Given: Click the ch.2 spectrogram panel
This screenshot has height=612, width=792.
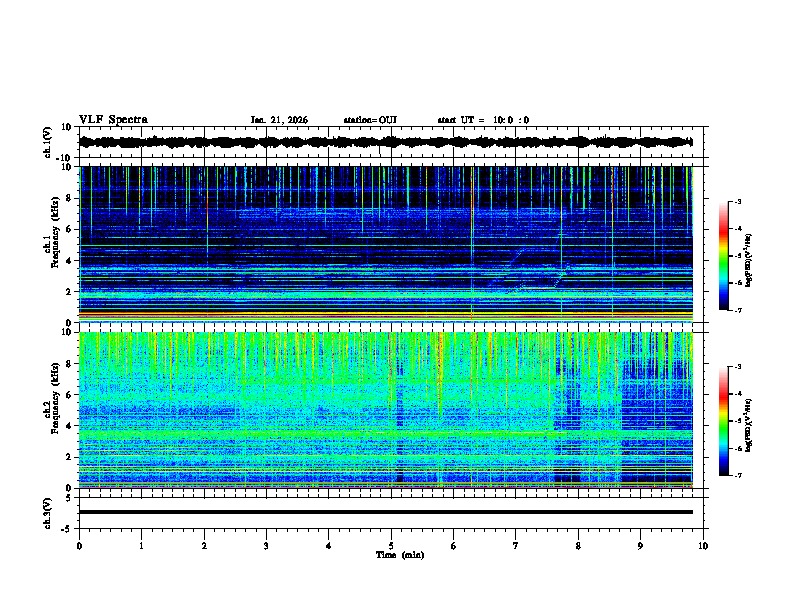Looking at the screenshot, I should click(x=386, y=410).
